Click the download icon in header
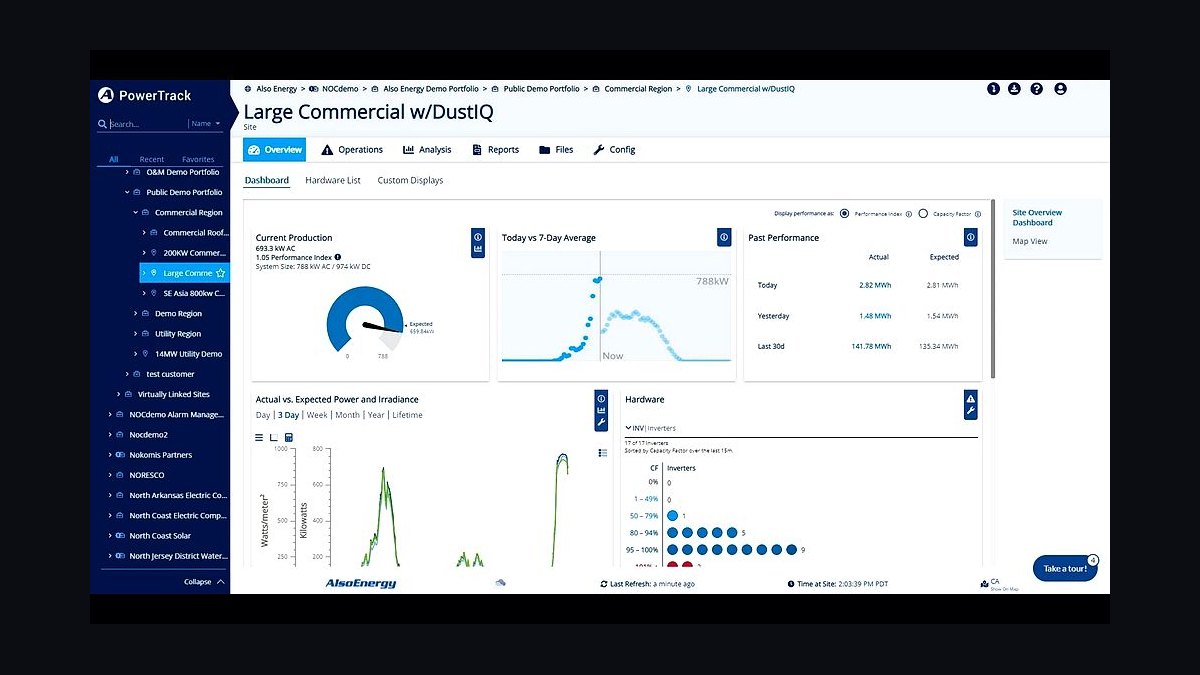The width and height of the screenshot is (1200, 675). [1014, 89]
